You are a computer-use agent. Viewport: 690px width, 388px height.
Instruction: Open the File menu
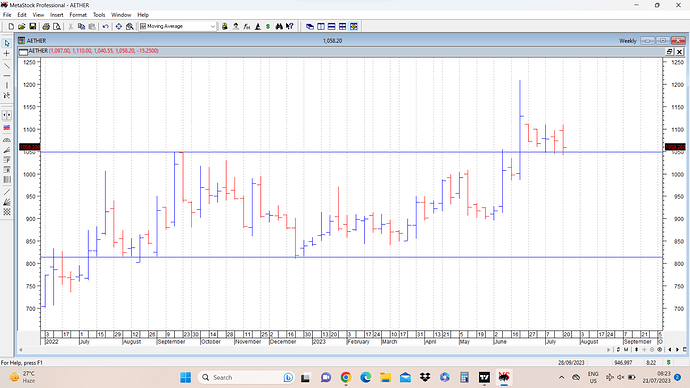[7, 15]
